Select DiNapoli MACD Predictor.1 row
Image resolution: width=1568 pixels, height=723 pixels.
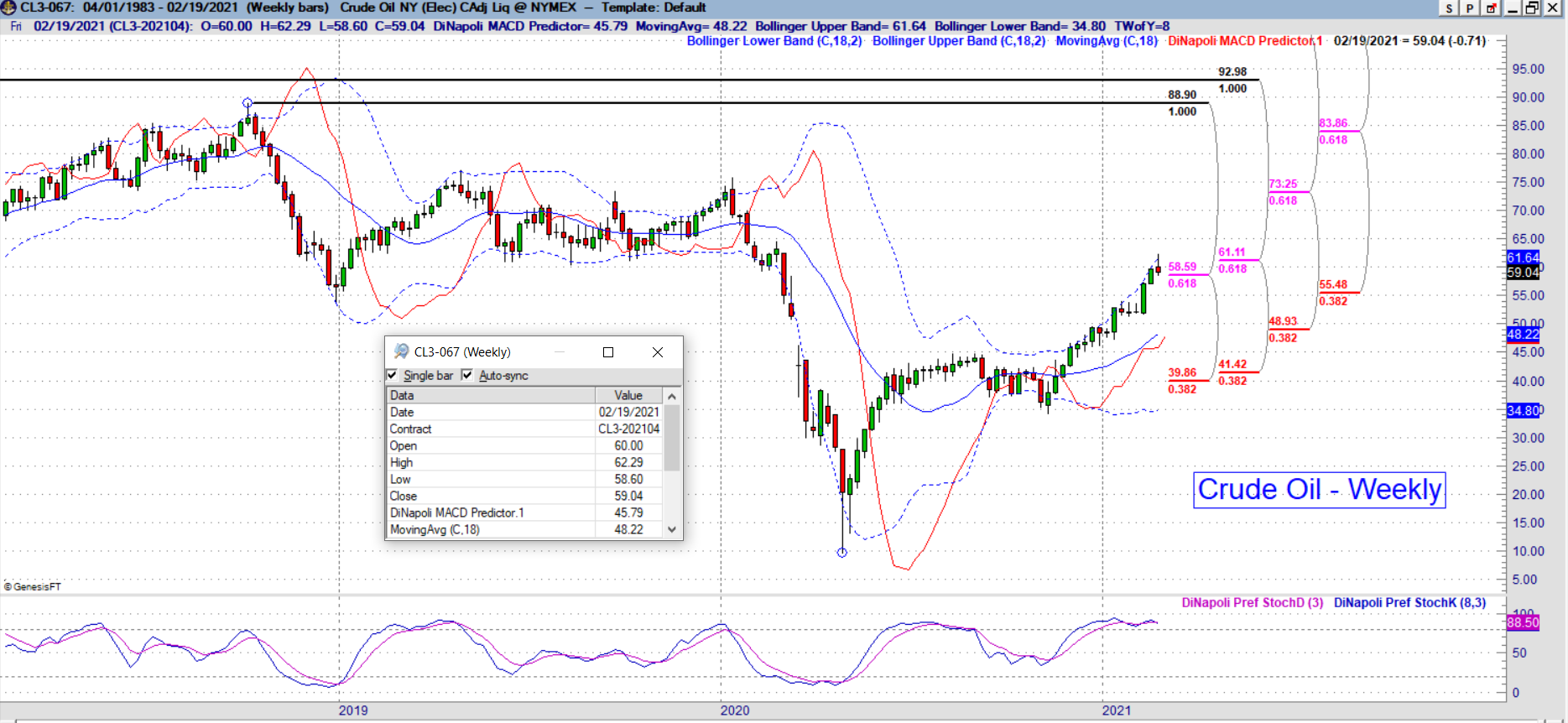pyautogui.click(x=524, y=512)
